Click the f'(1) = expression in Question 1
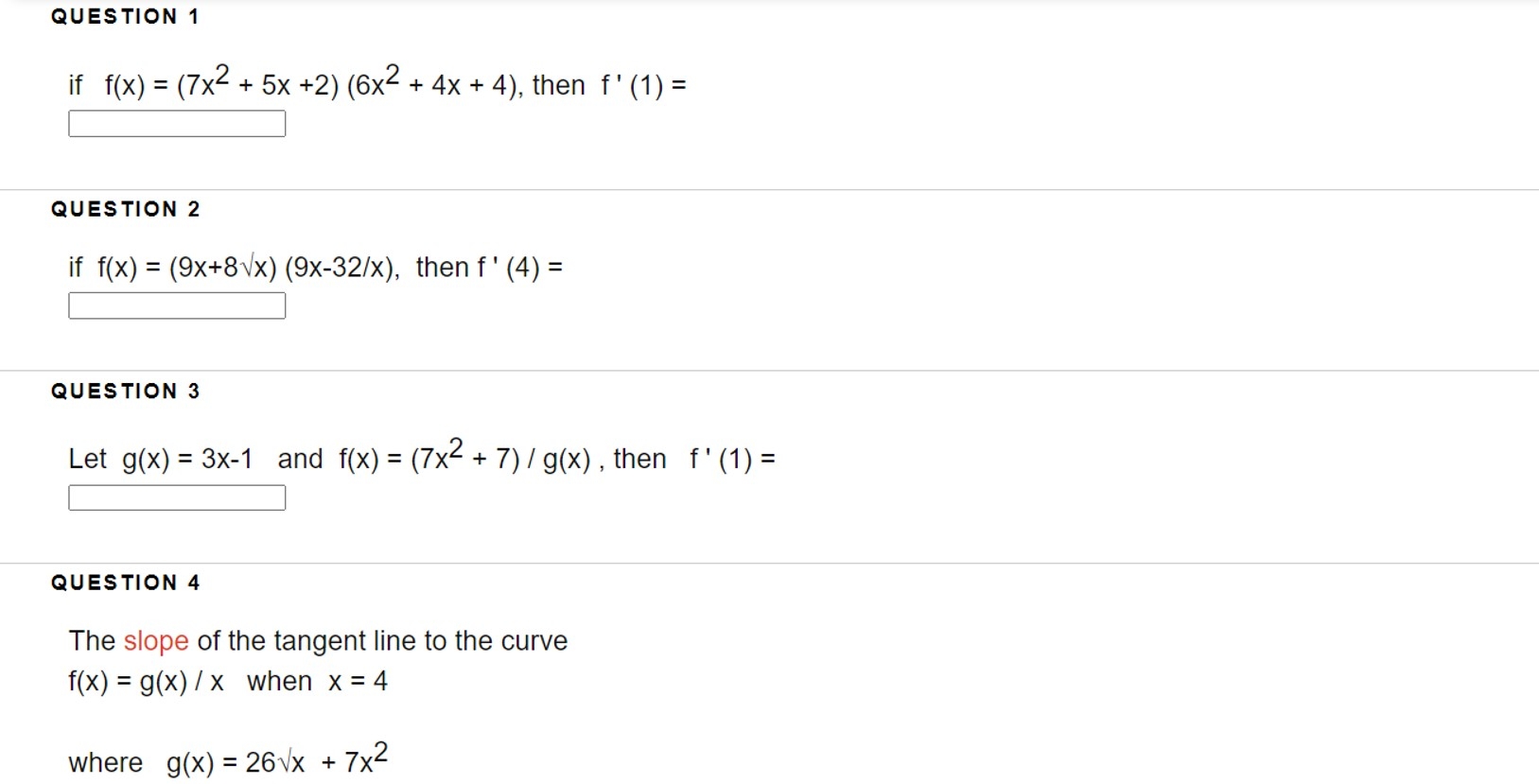 click(643, 84)
